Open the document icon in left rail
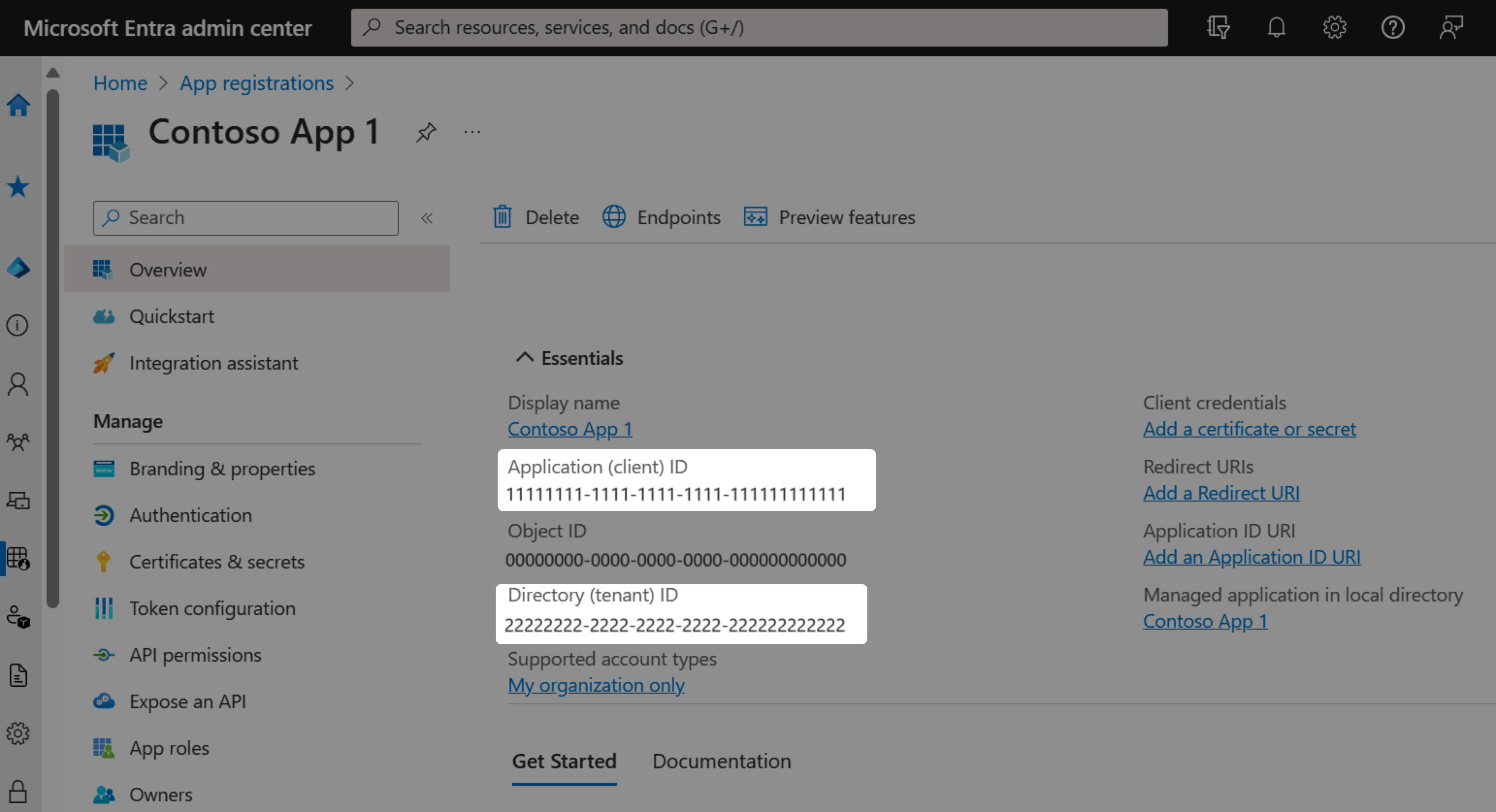 (18, 675)
